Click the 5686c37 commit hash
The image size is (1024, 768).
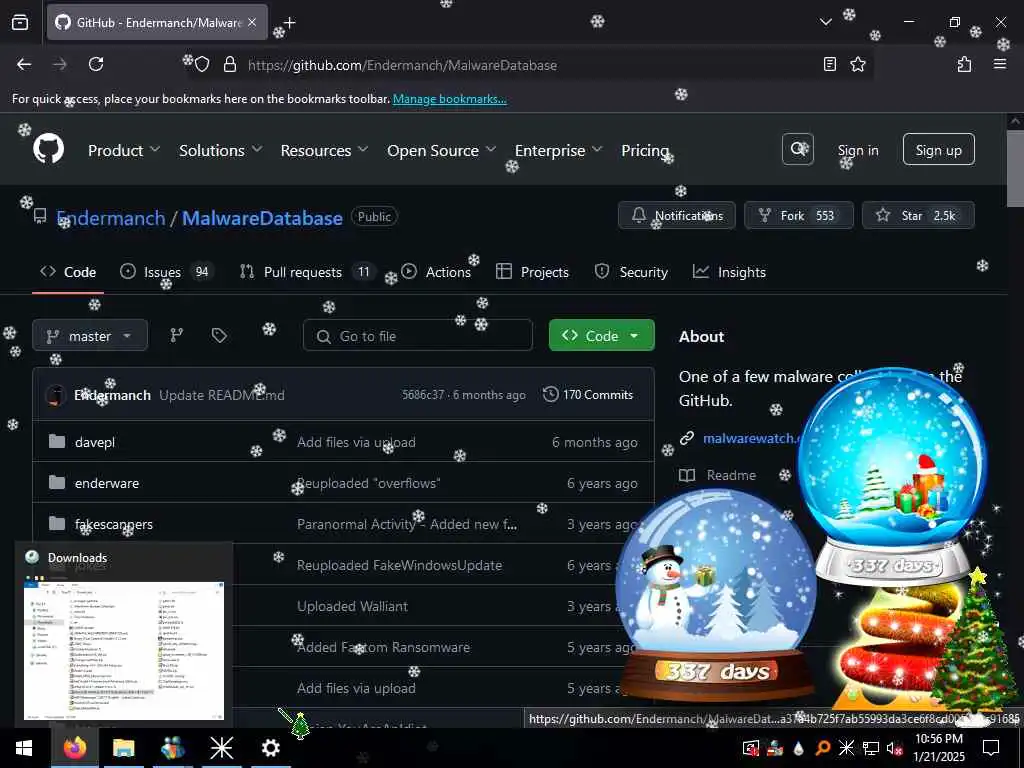(x=423, y=395)
